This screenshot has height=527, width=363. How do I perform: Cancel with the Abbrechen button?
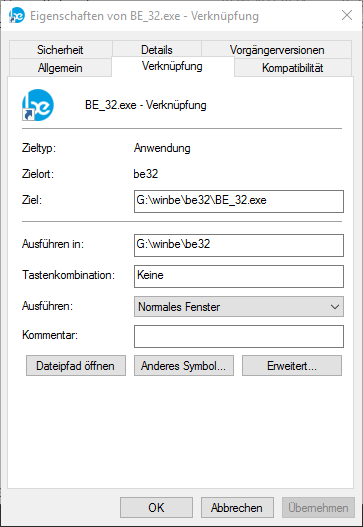click(x=237, y=508)
